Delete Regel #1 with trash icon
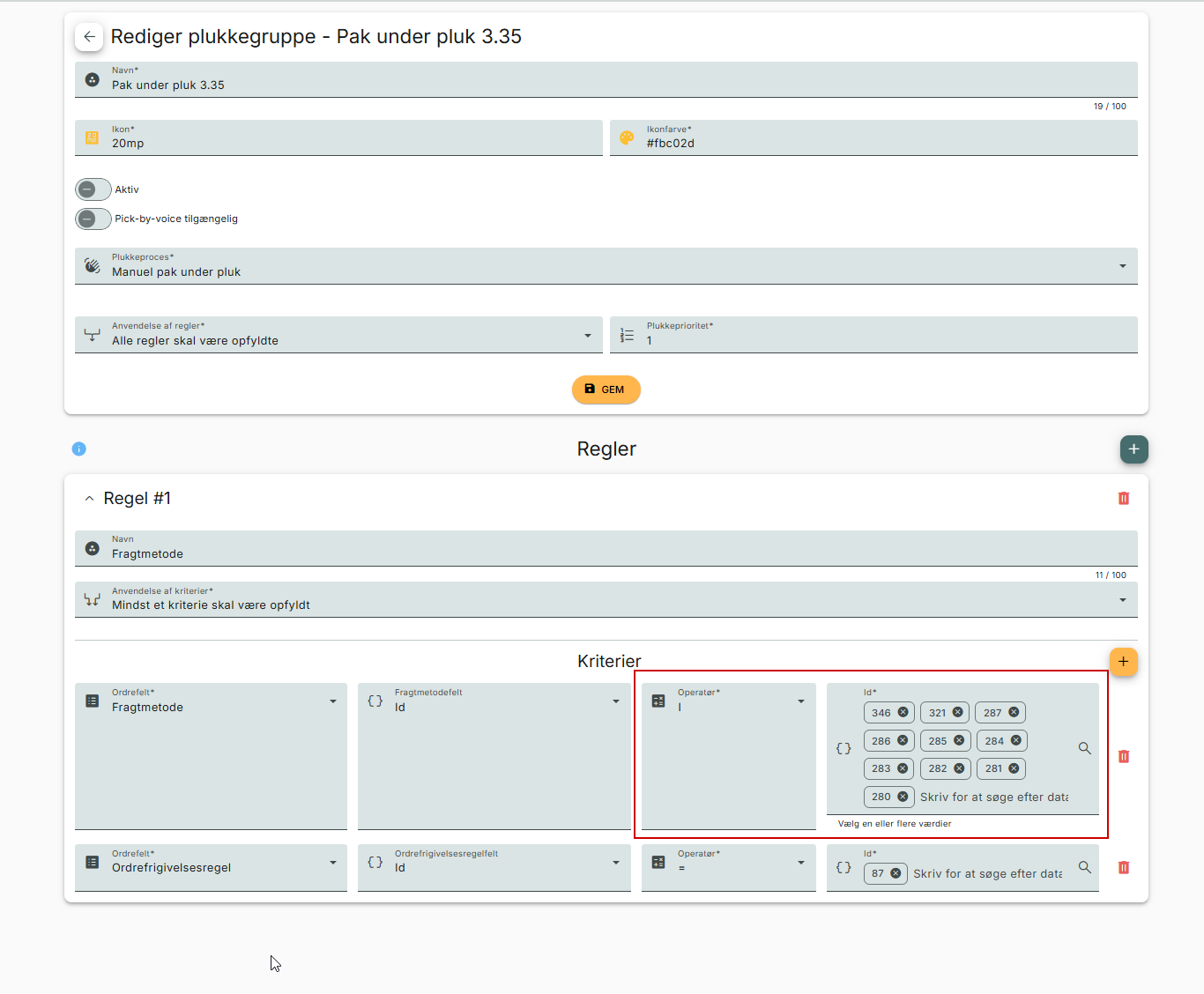 pos(1123,499)
